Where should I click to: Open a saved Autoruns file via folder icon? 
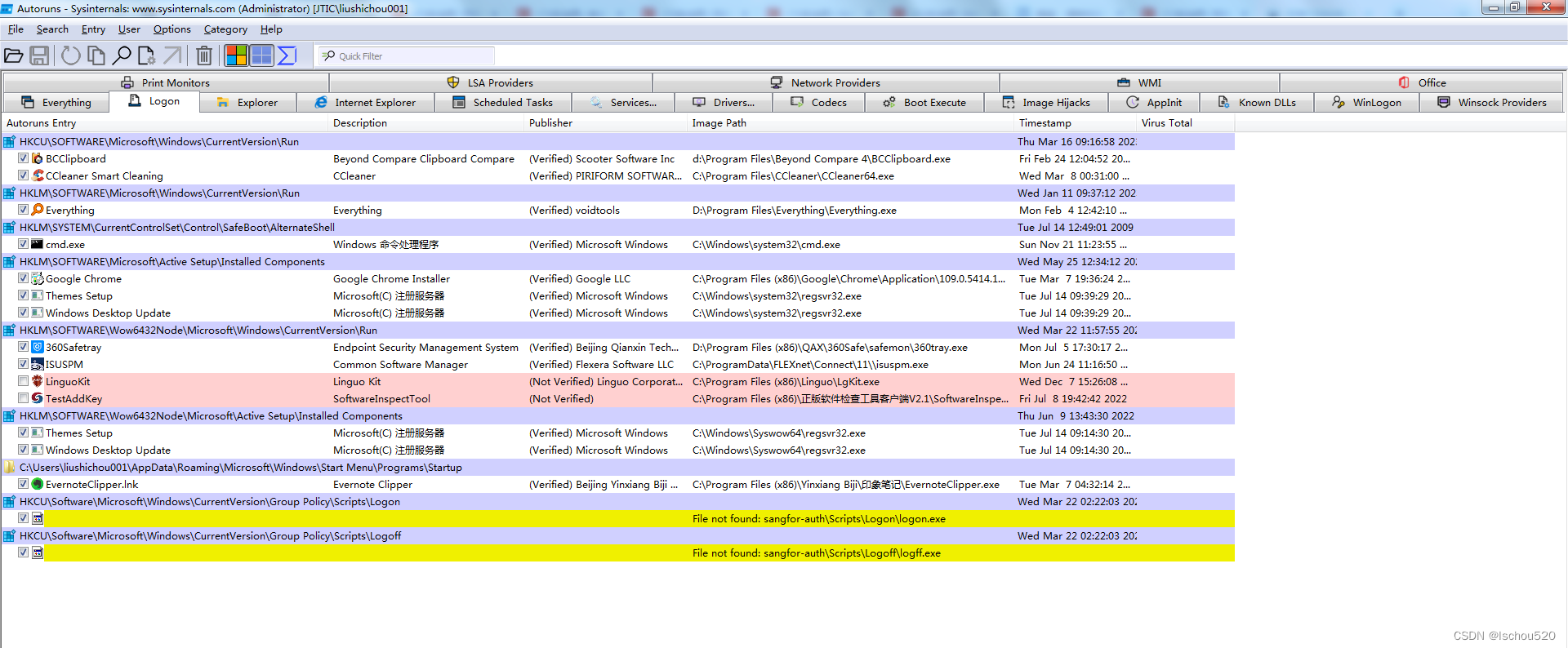point(14,55)
